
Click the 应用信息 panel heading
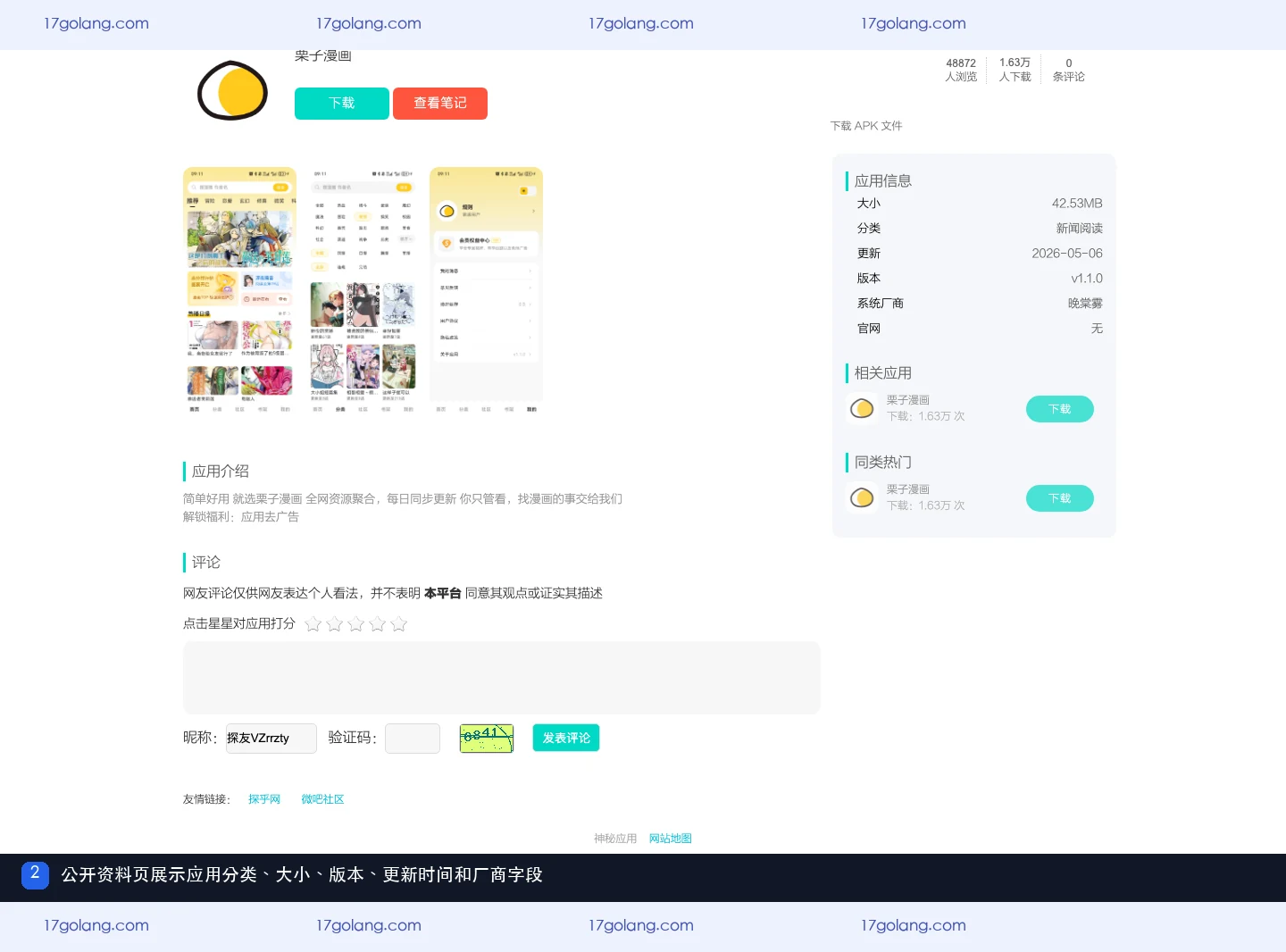coord(883,181)
